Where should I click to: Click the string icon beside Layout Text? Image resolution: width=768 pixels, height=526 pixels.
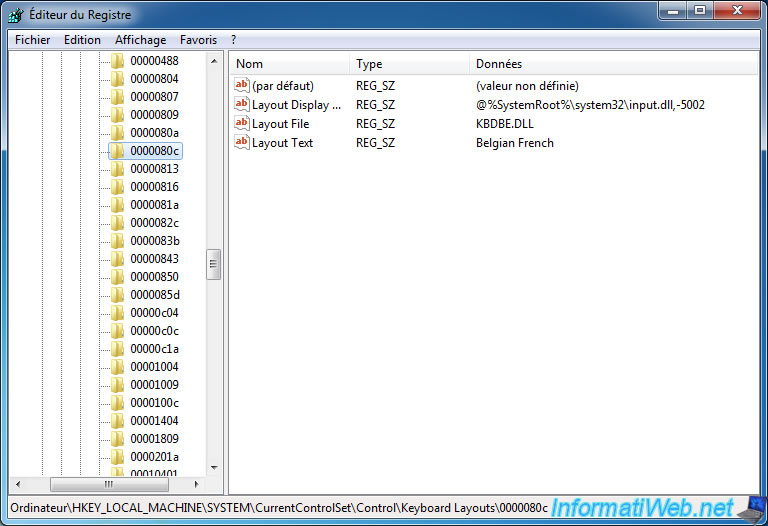tap(241, 143)
